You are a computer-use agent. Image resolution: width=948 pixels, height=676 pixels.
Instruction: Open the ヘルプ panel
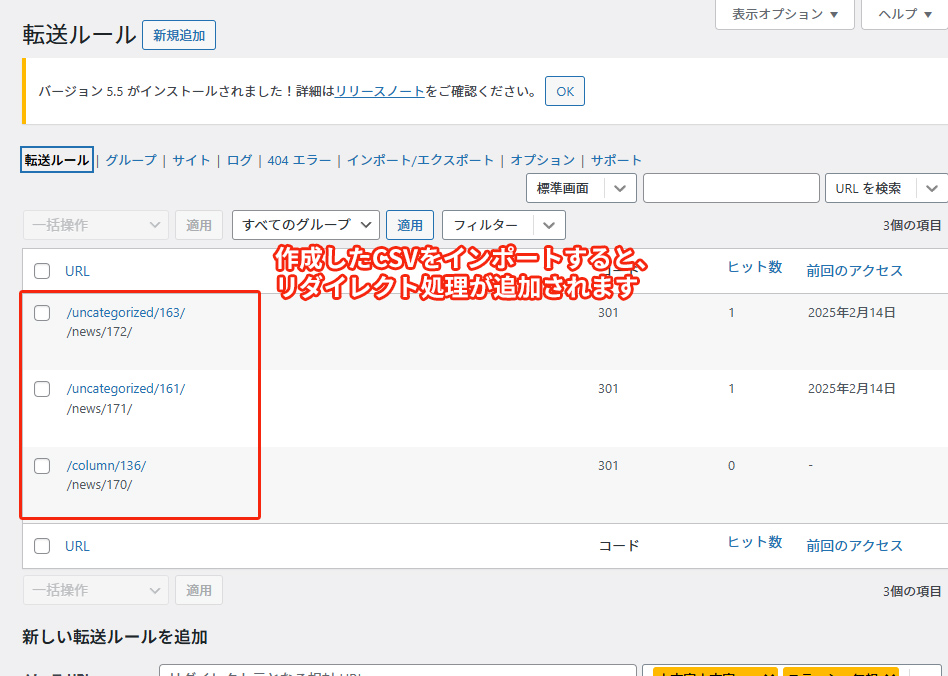point(904,14)
